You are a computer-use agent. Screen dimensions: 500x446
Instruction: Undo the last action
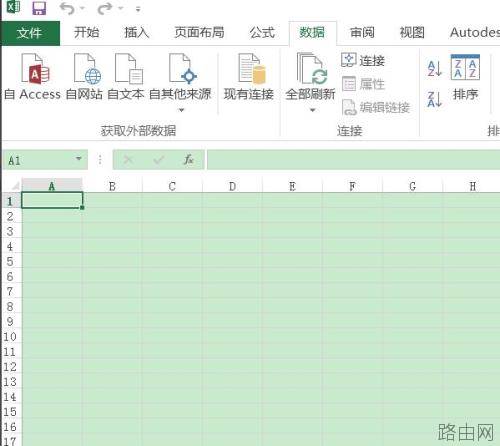pos(67,8)
